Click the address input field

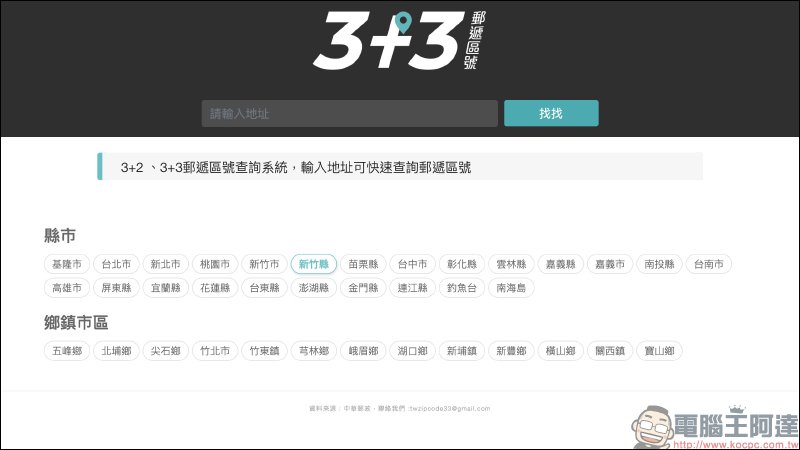[x=349, y=113]
